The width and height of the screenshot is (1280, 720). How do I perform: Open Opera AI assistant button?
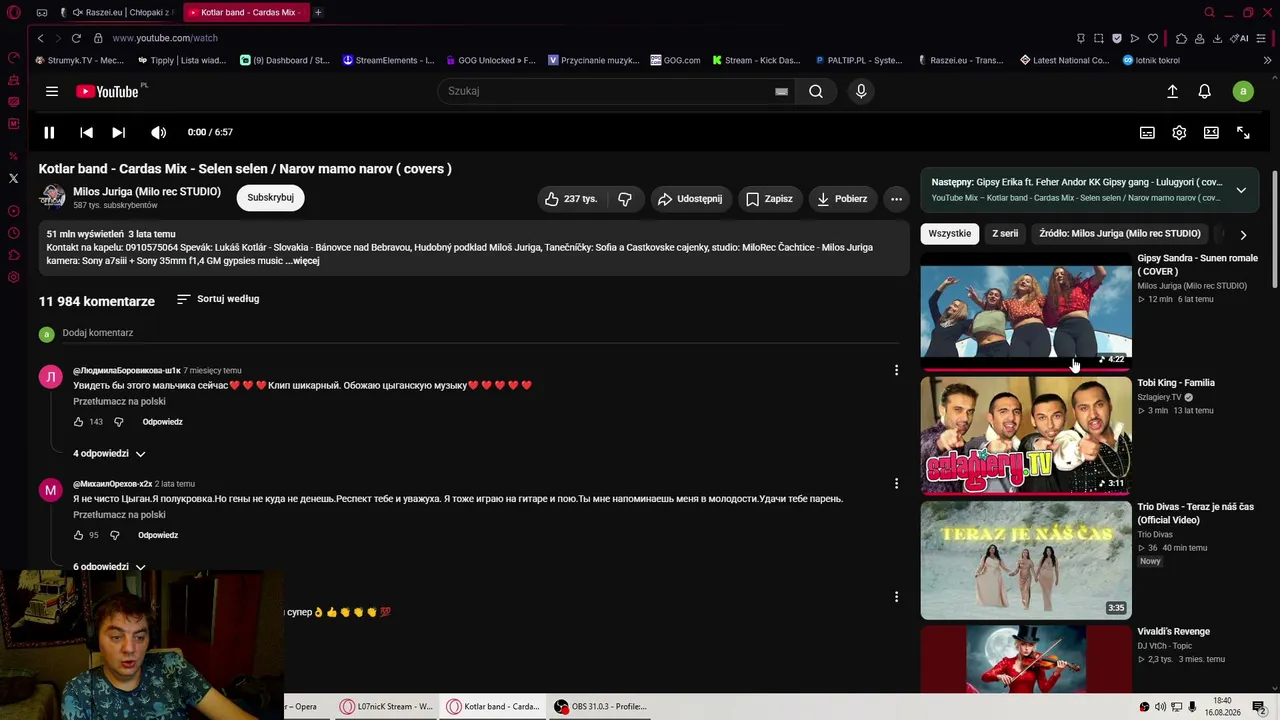[1241, 38]
